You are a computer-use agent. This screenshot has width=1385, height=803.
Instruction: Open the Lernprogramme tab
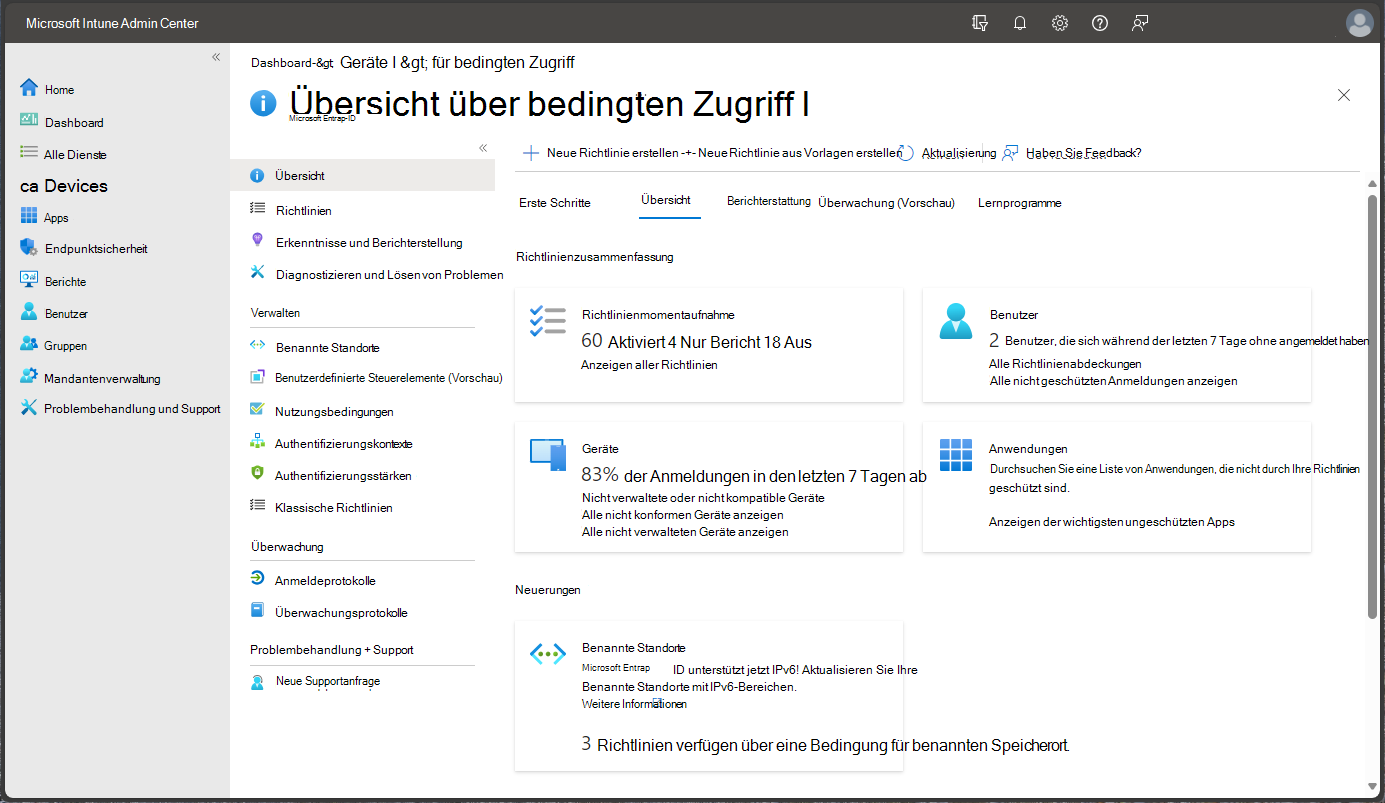pos(1019,203)
